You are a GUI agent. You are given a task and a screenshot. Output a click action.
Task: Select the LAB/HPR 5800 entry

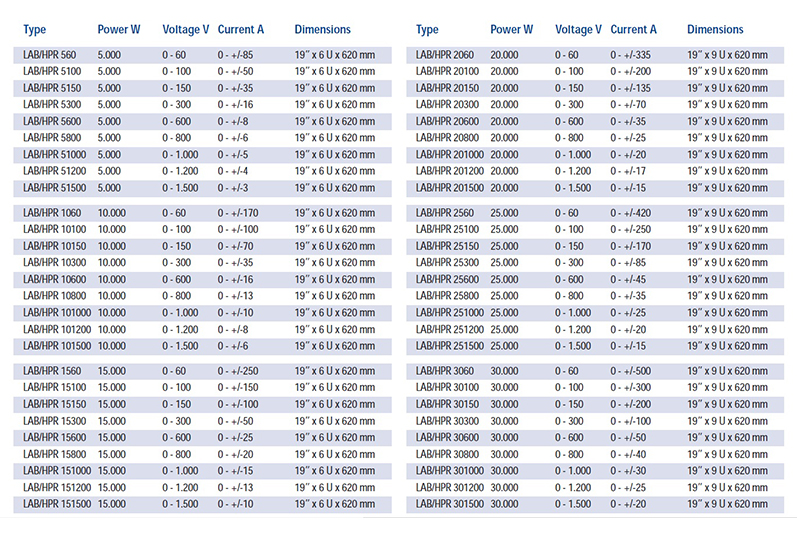click(52, 138)
